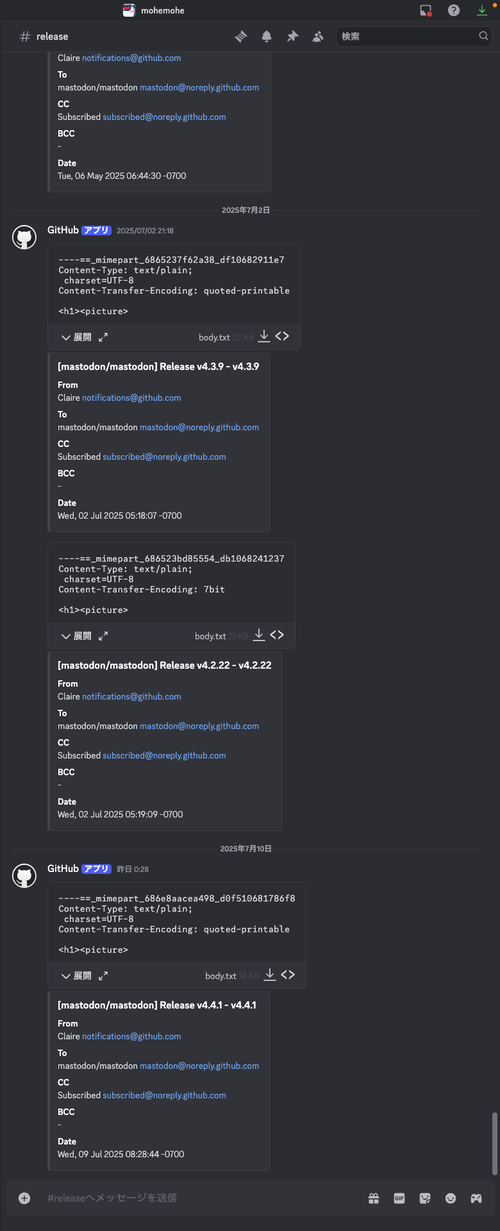Open the gift icon in message bar

tap(373, 1198)
